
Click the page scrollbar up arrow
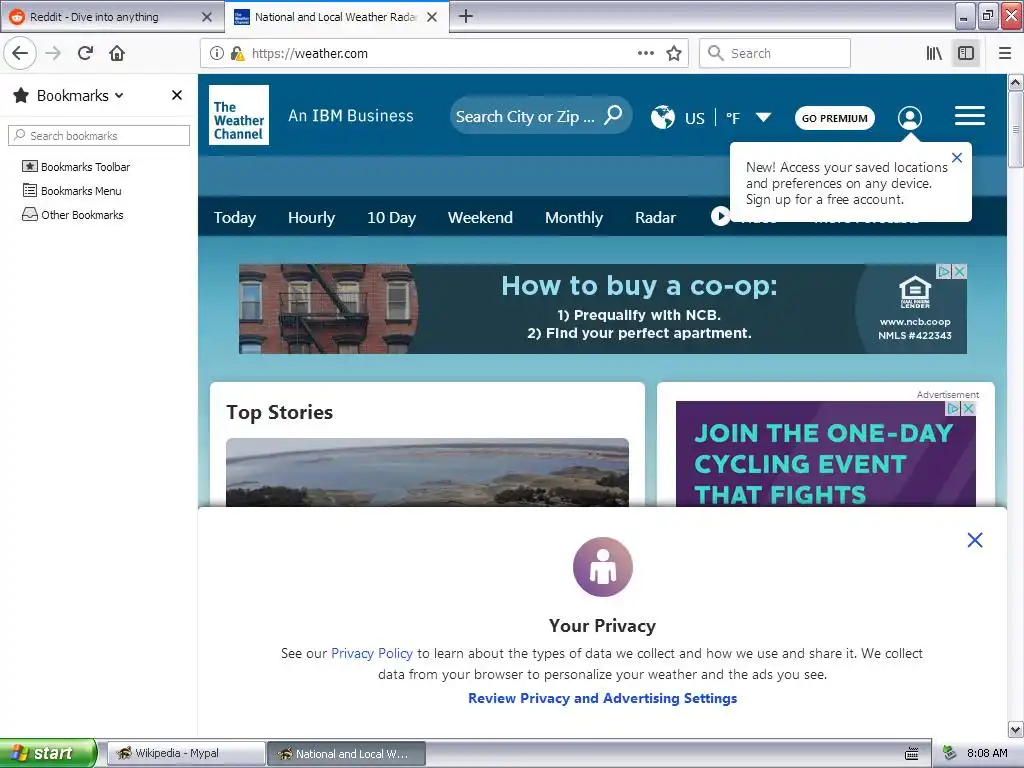pos(1016,82)
